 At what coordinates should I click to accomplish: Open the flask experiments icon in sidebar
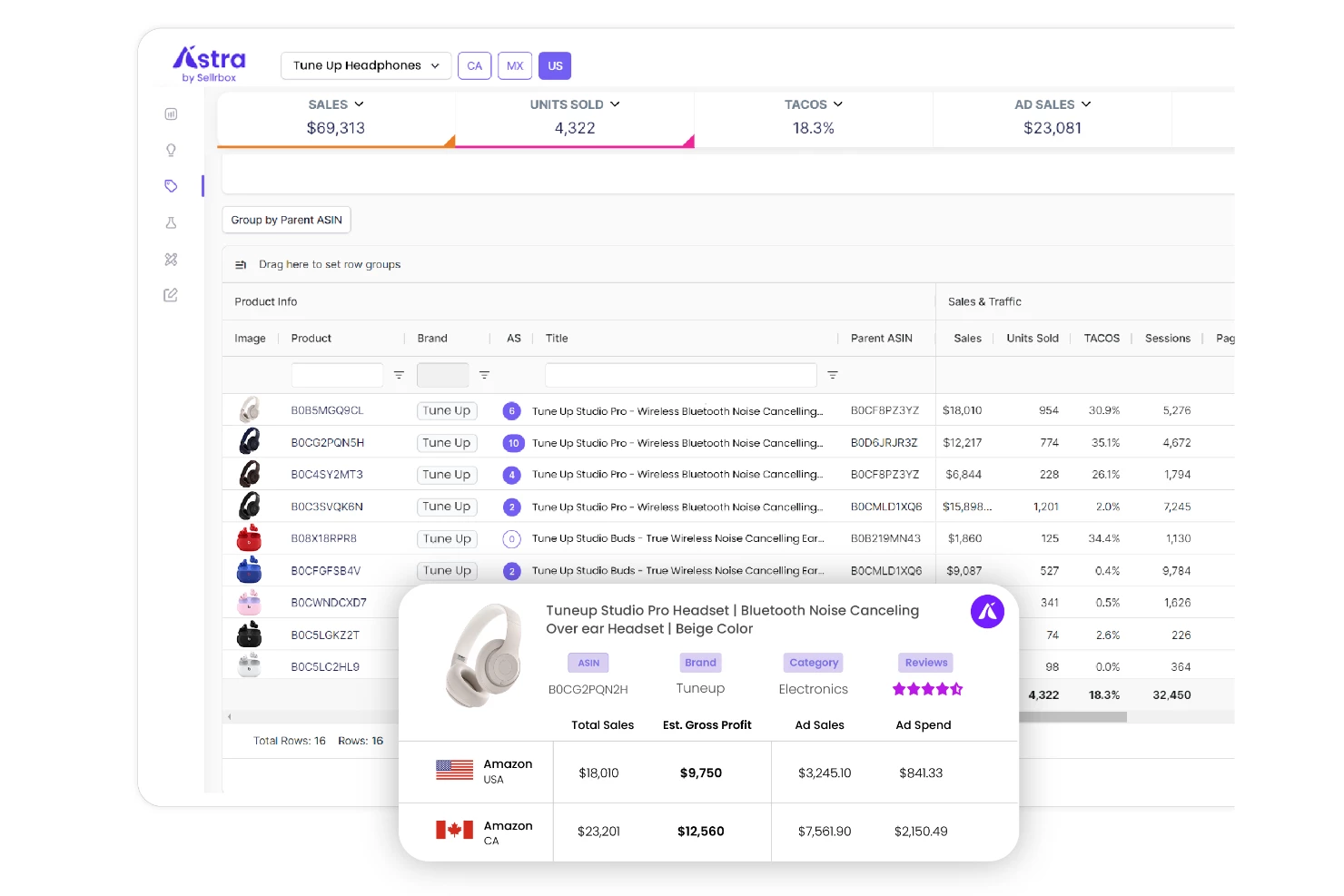[x=171, y=222]
